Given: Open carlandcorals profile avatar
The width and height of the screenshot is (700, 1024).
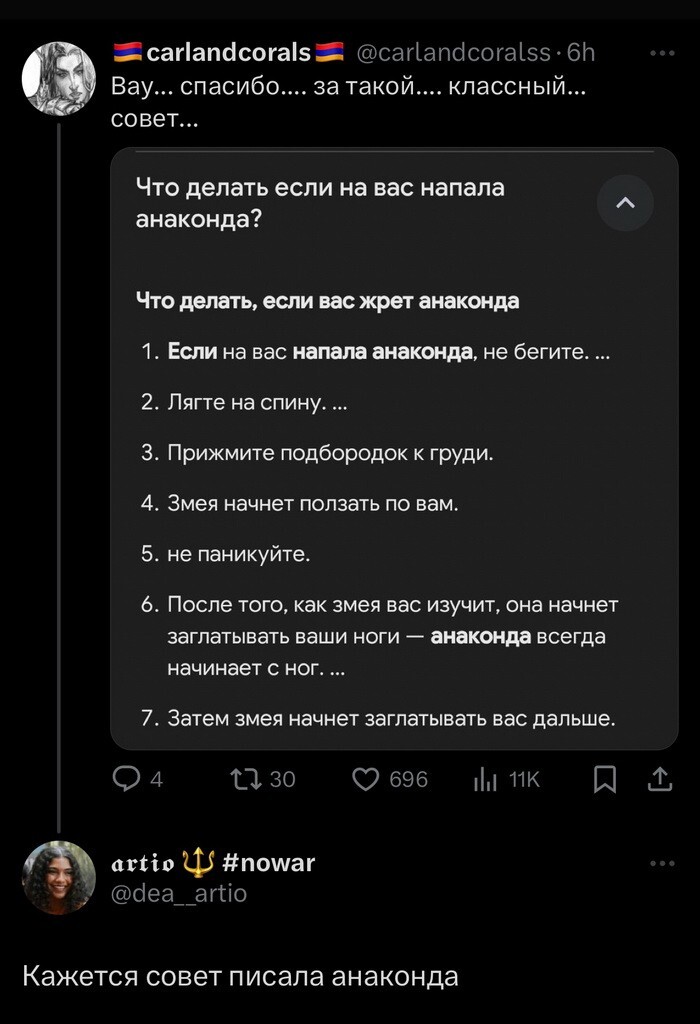Looking at the screenshot, I should pos(59,77).
